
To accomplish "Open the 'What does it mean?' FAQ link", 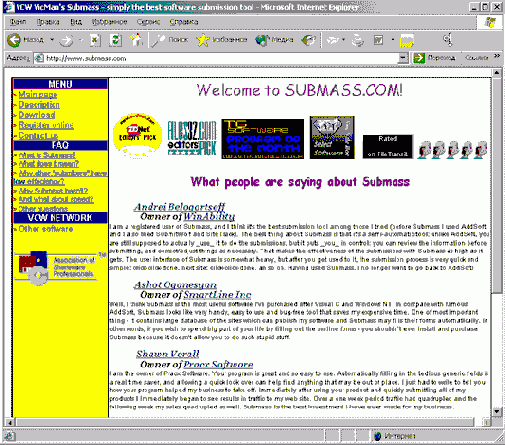I will click(49, 164).
